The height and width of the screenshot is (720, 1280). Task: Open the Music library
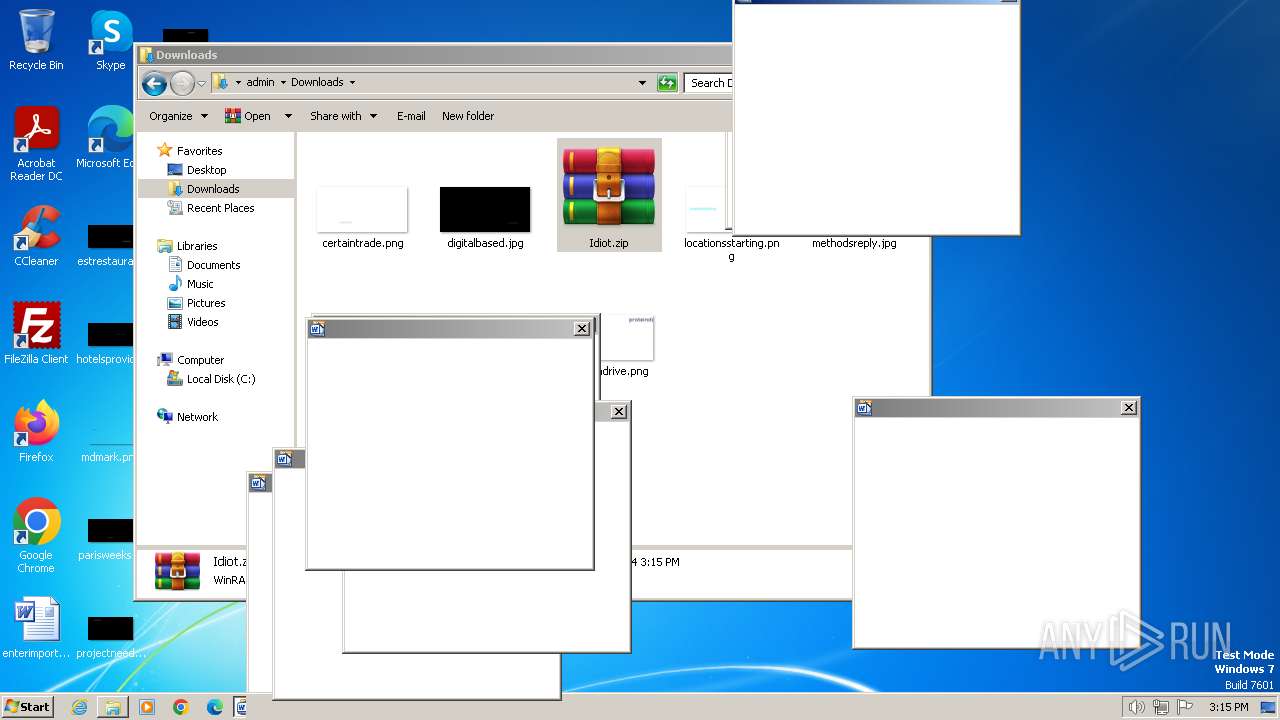pyautogui.click(x=200, y=284)
